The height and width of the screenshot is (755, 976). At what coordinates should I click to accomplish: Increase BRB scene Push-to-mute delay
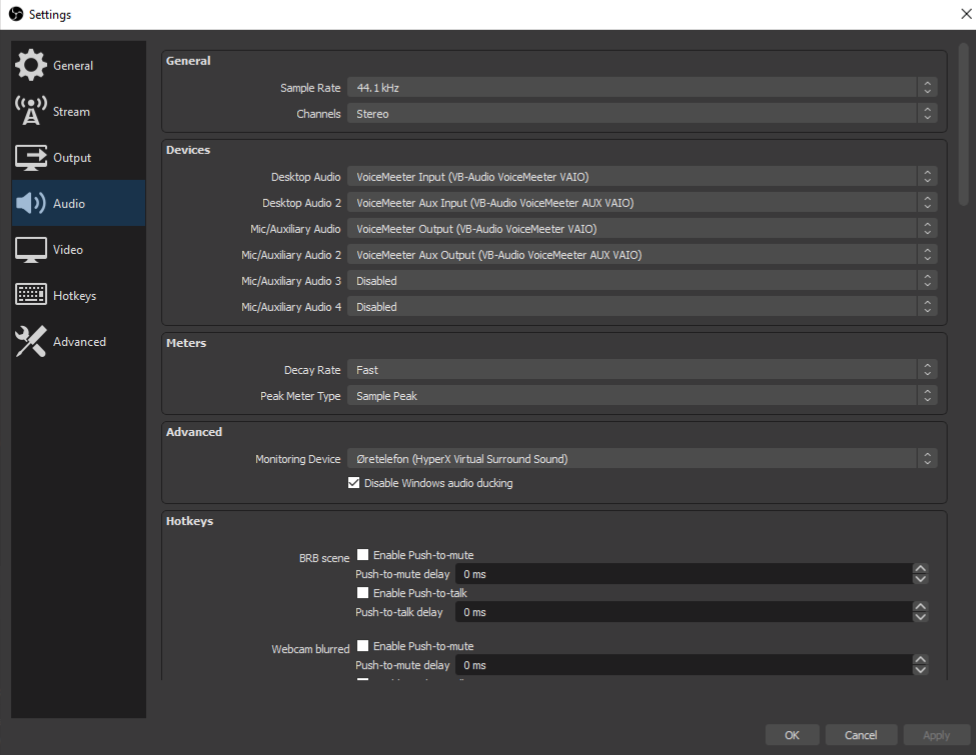(920, 568)
